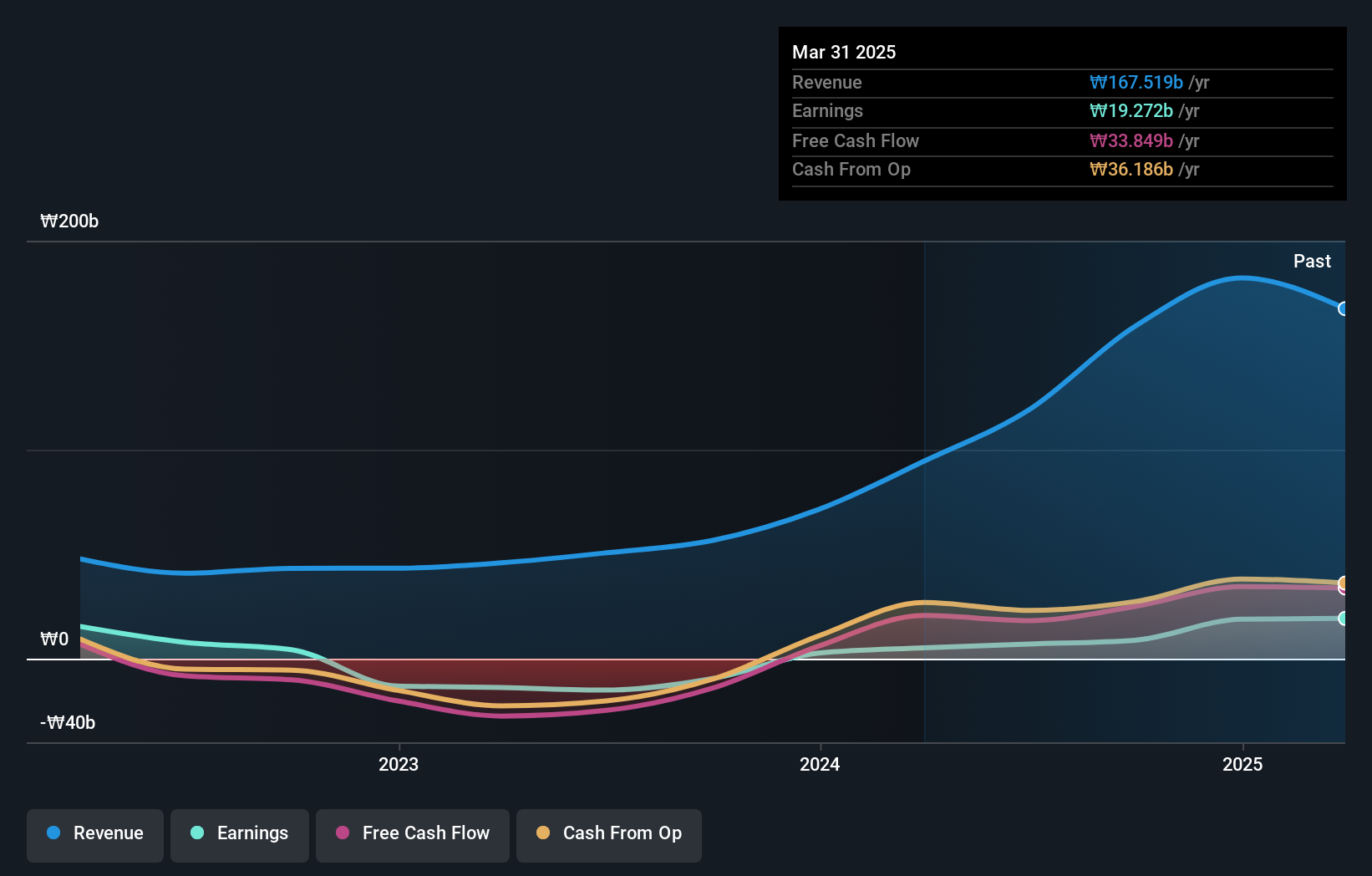Image resolution: width=1372 pixels, height=876 pixels.
Task: Click the Revenue row label in tooltip
Action: tap(827, 82)
